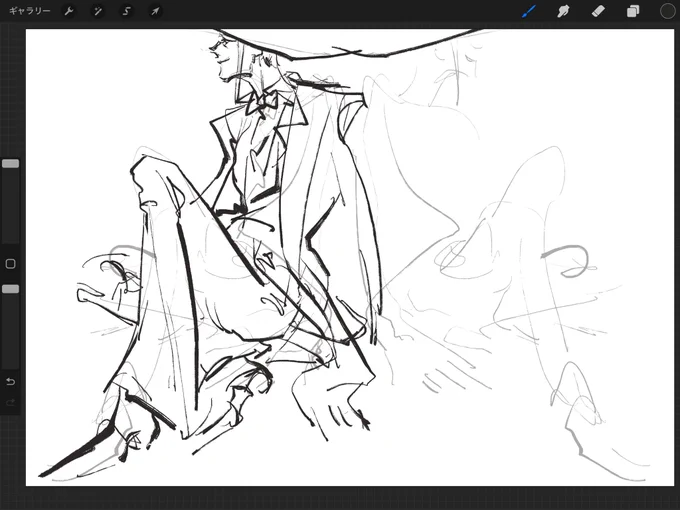Open the black color picker swatch
The width and height of the screenshot is (680, 510).
tap(667, 11)
